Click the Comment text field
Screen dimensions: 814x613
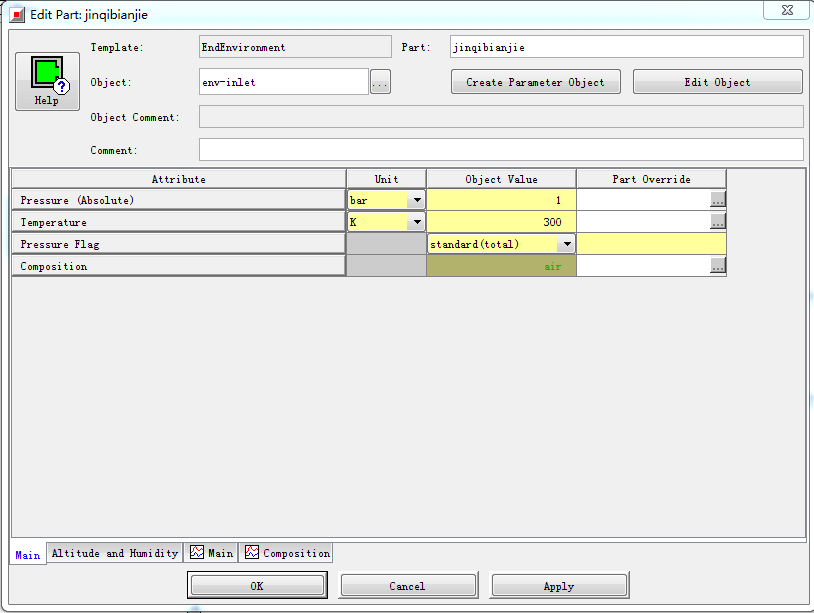point(500,150)
